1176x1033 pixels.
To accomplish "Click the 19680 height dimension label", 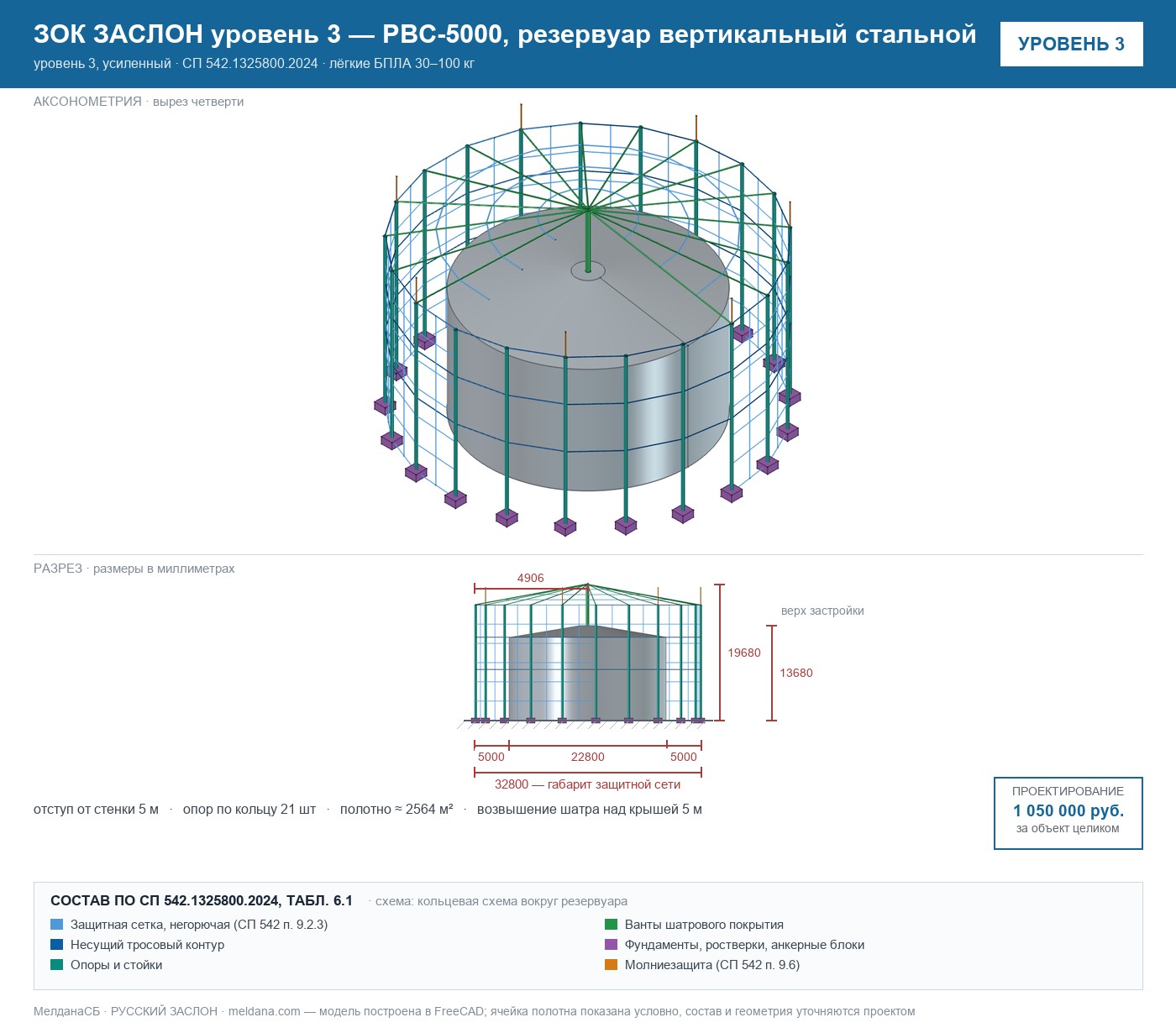I will [744, 653].
